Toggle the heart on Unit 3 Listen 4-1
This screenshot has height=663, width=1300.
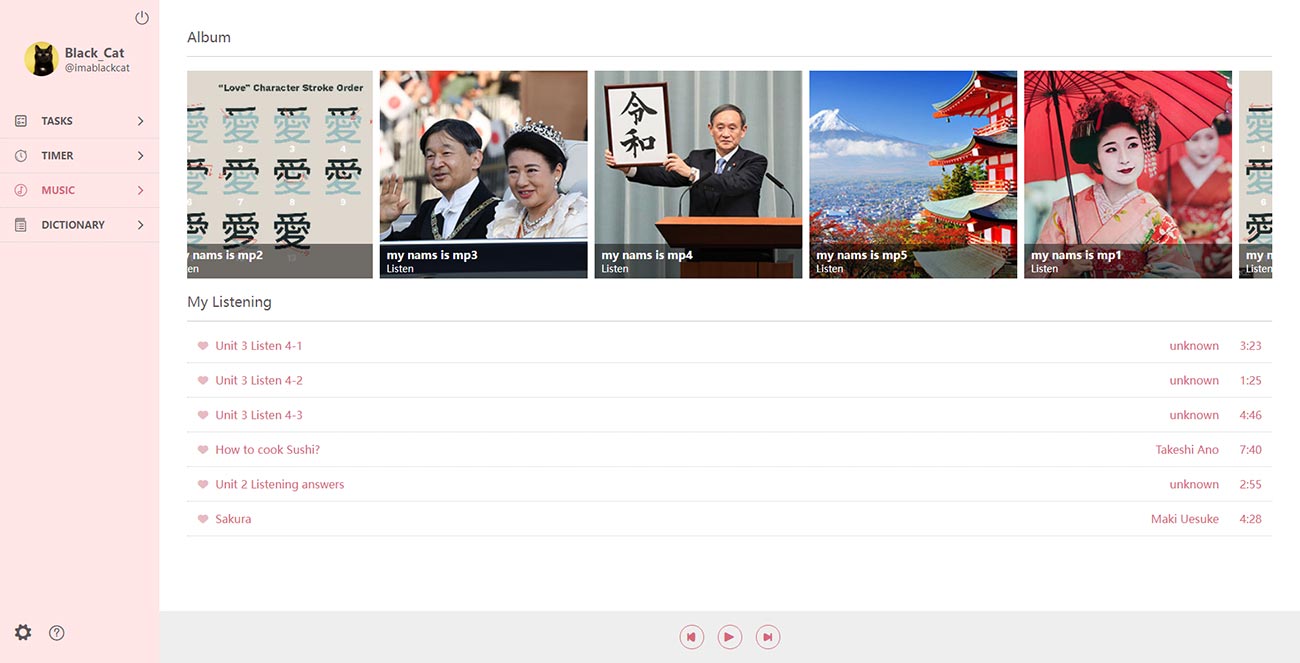click(203, 346)
